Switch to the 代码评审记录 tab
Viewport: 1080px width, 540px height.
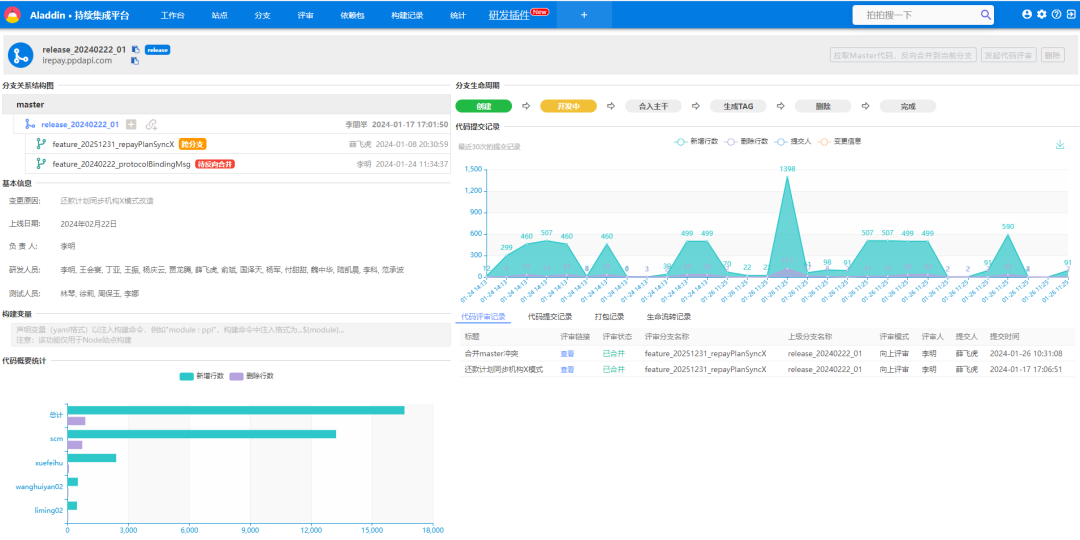(483, 317)
